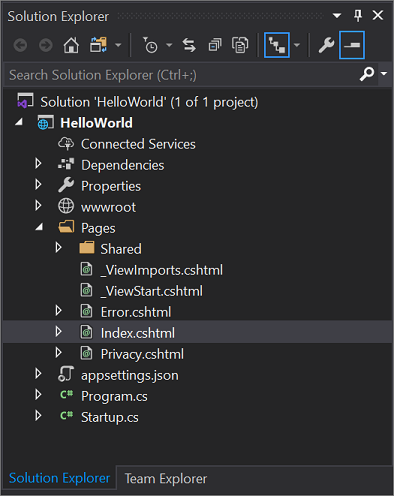Expand Error.cshtml node
The height and width of the screenshot is (496, 394).
[59, 310]
